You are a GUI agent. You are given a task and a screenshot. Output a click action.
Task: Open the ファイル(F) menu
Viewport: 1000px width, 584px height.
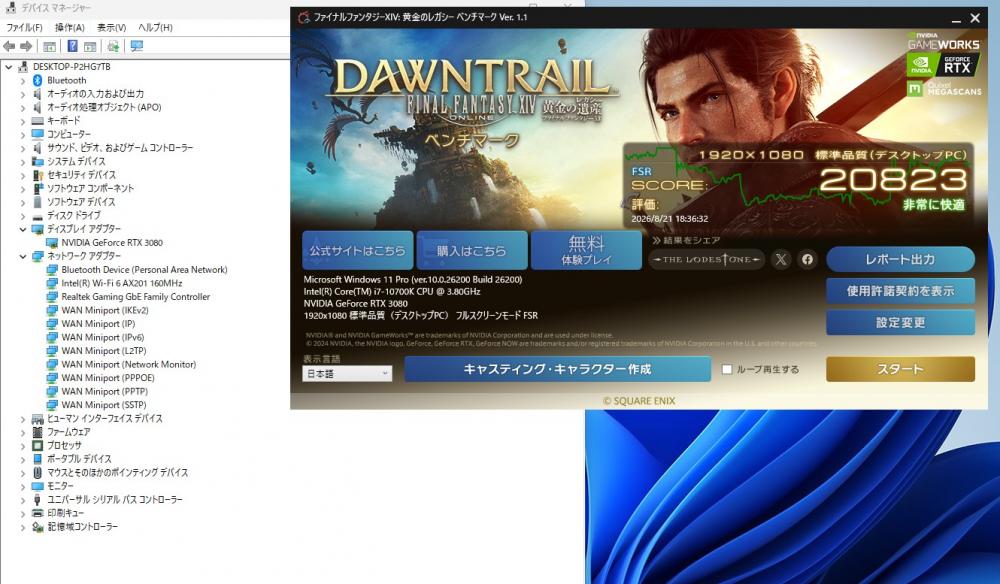(24, 27)
